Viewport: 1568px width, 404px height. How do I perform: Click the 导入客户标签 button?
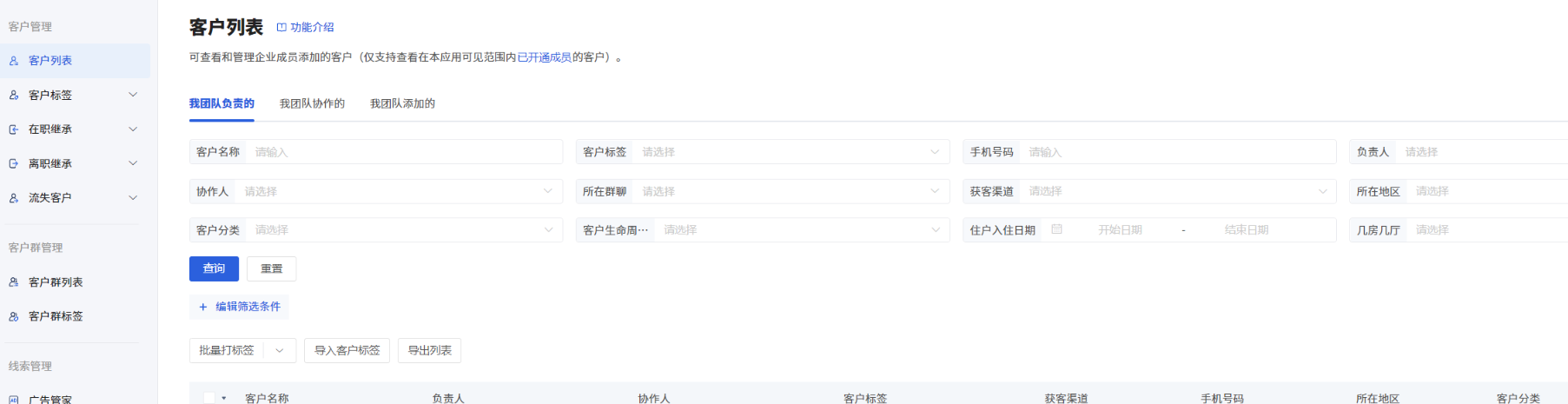click(x=347, y=351)
